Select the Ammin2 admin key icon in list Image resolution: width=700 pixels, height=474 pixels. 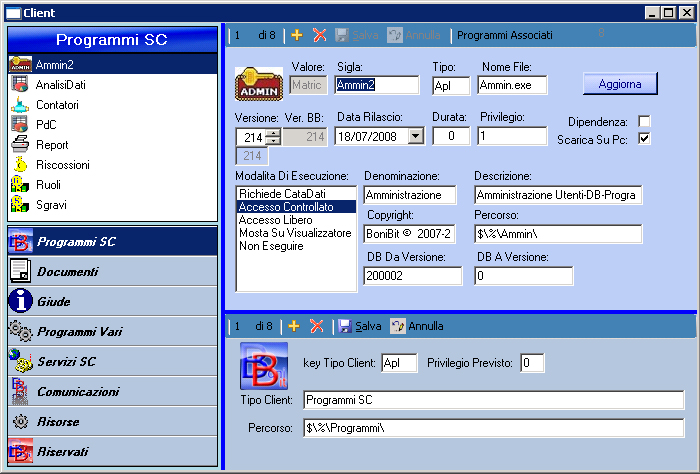point(20,64)
